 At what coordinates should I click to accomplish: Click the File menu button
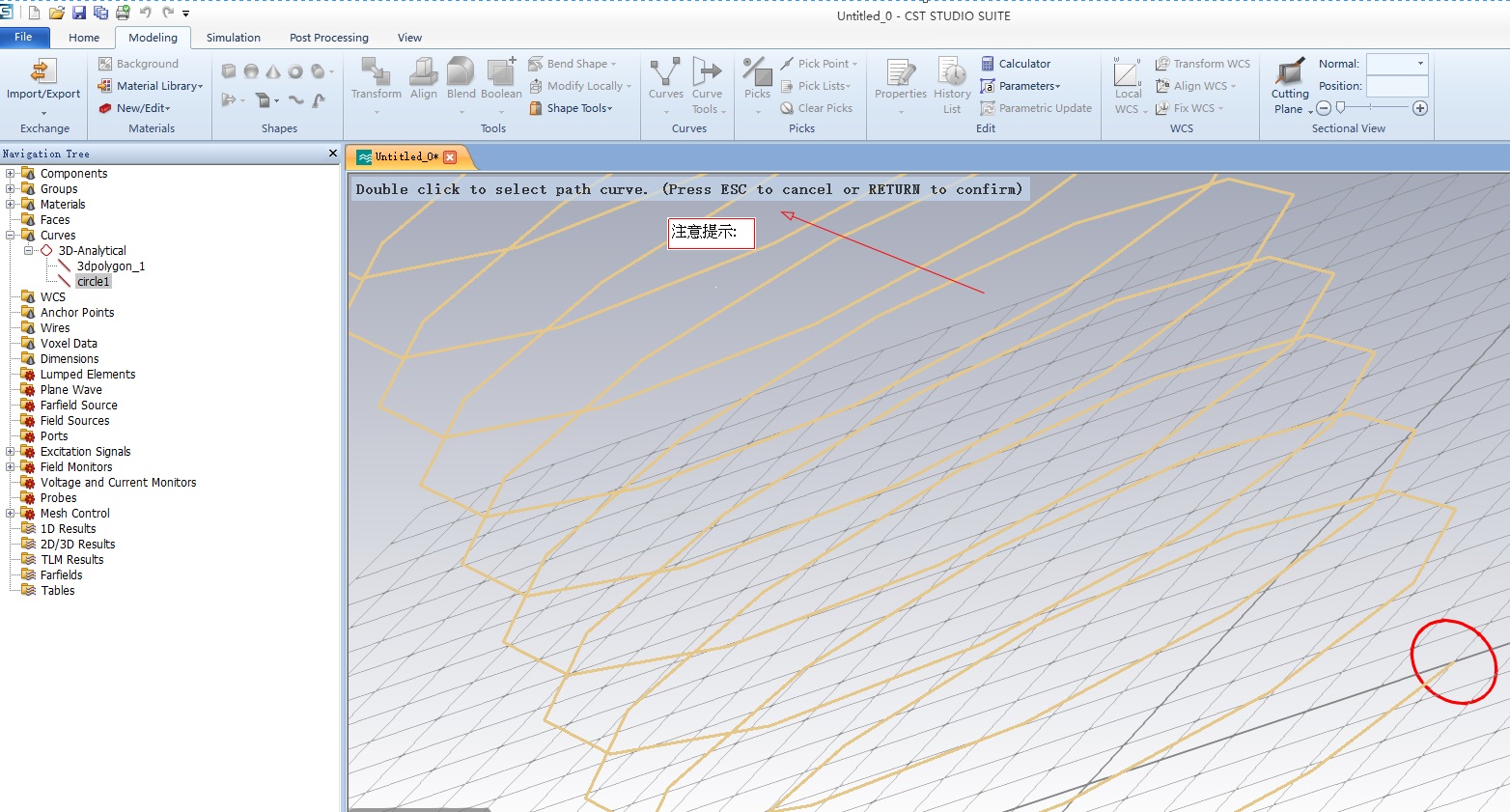pyautogui.click(x=23, y=37)
